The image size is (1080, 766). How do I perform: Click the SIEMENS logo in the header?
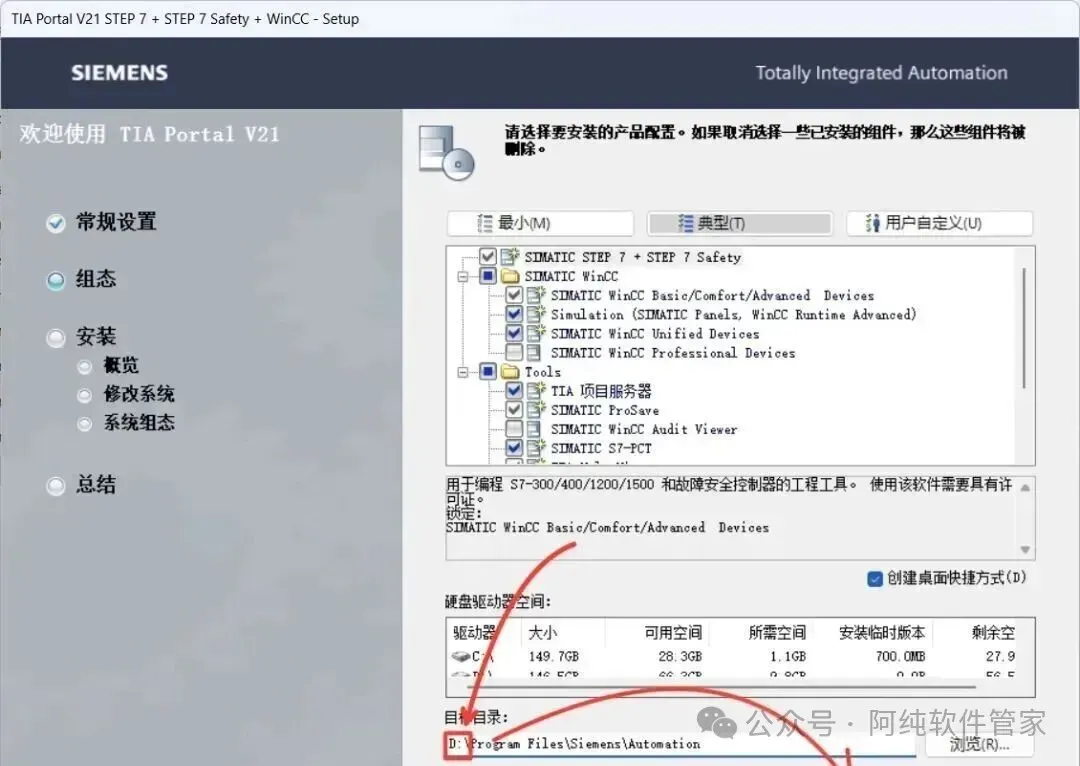(120, 73)
